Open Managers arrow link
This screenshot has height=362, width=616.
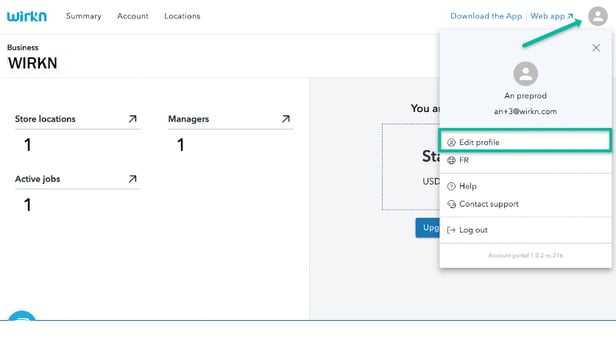(x=286, y=119)
